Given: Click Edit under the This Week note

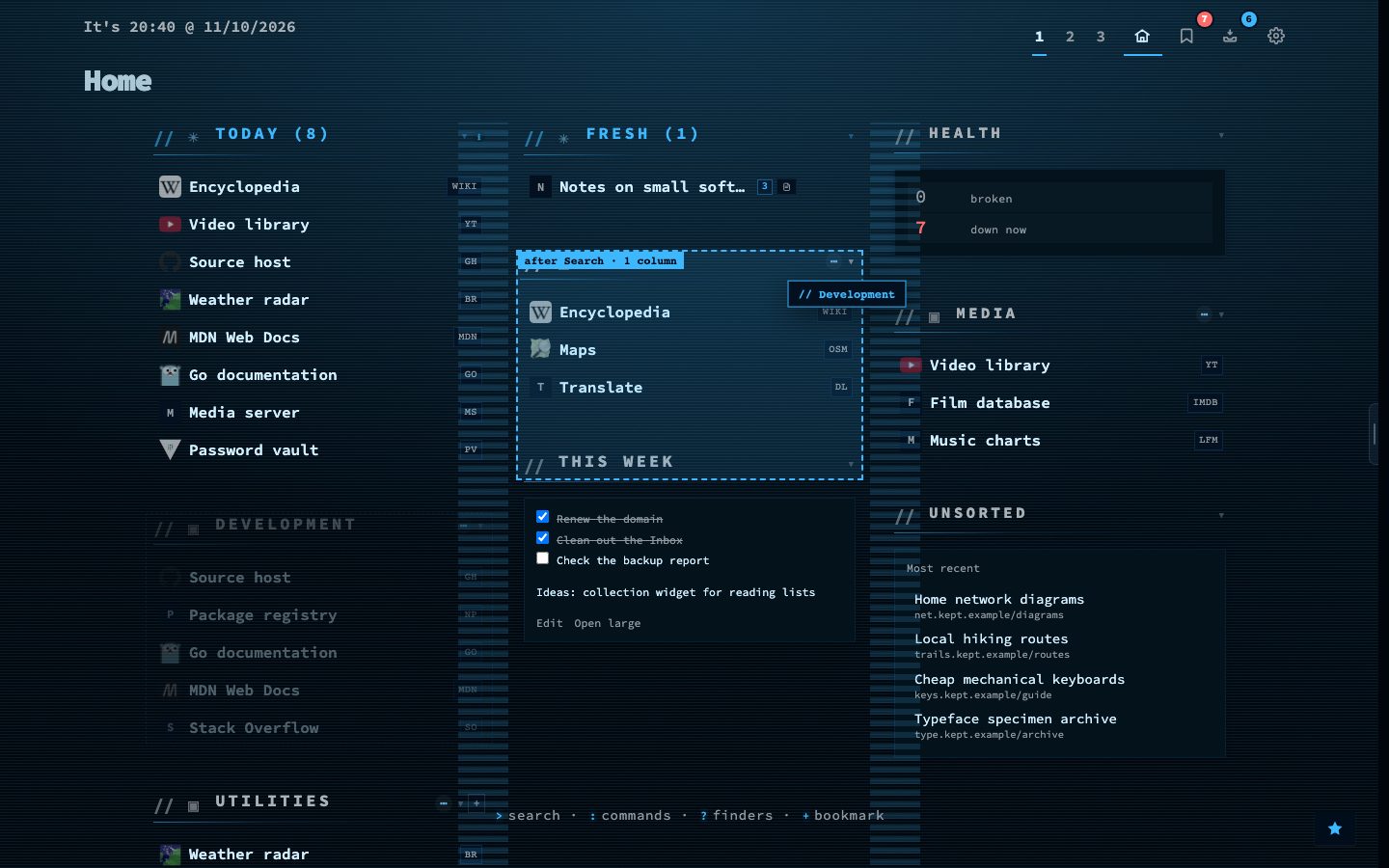Looking at the screenshot, I should [x=550, y=623].
